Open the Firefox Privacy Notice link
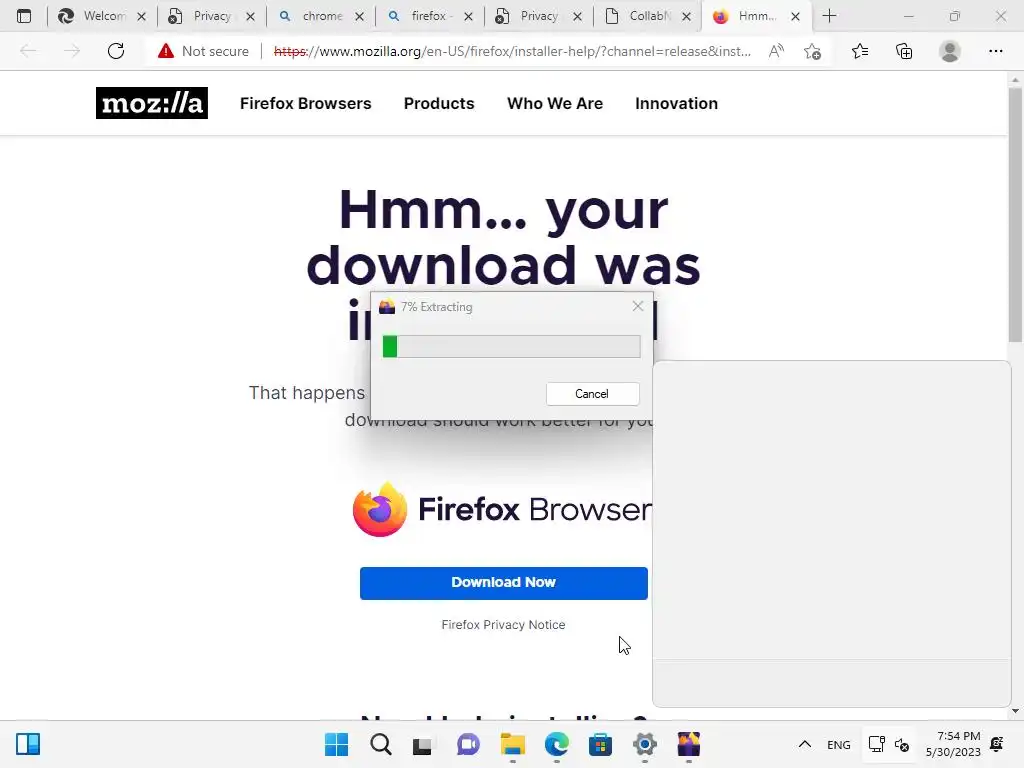Screen dimensions: 1024x768 coord(503,625)
